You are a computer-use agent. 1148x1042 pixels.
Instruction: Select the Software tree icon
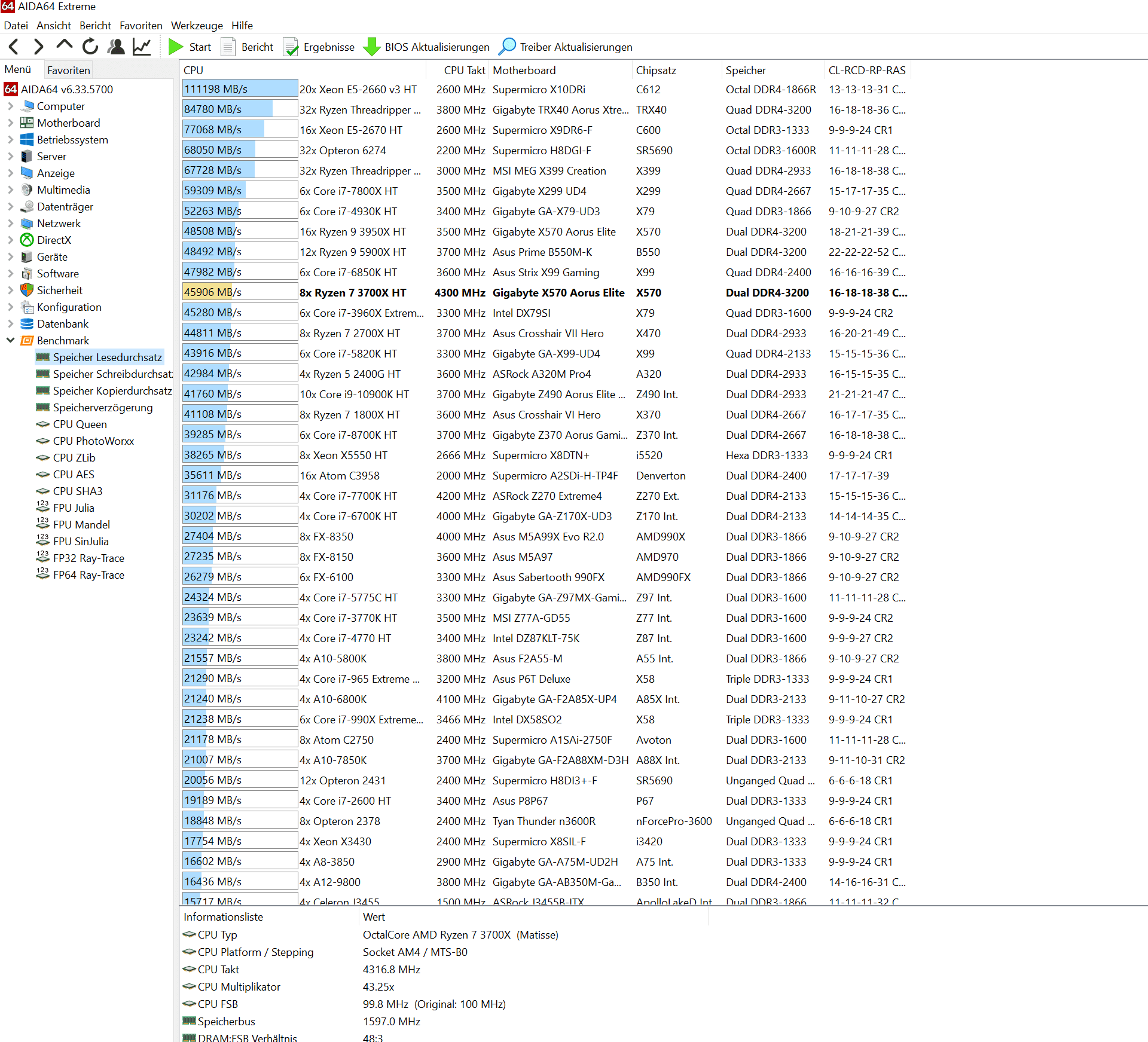pos(27,274)
